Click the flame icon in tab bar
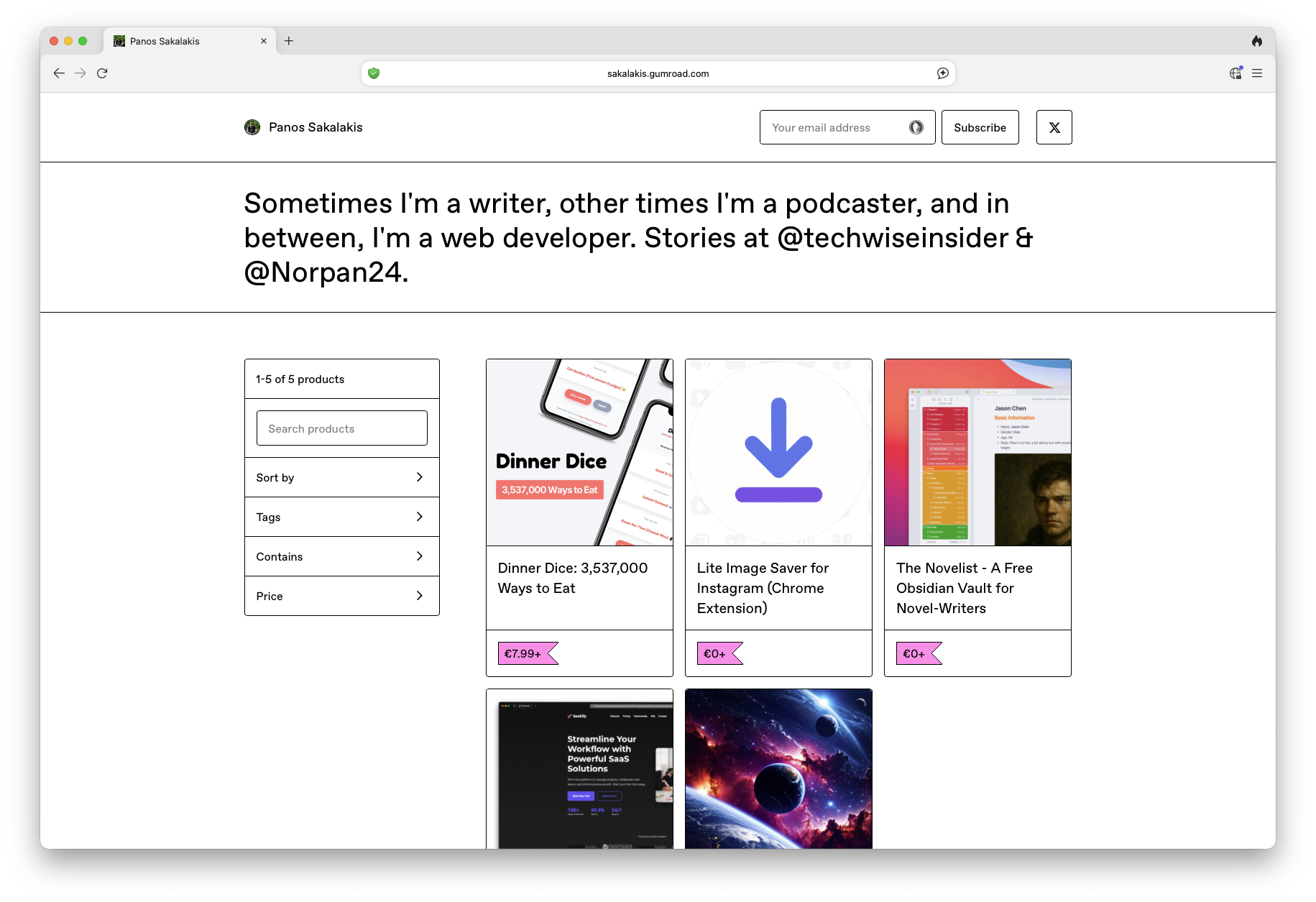This screenshot has width=1316, height=902. click(x=1256, y=41)
